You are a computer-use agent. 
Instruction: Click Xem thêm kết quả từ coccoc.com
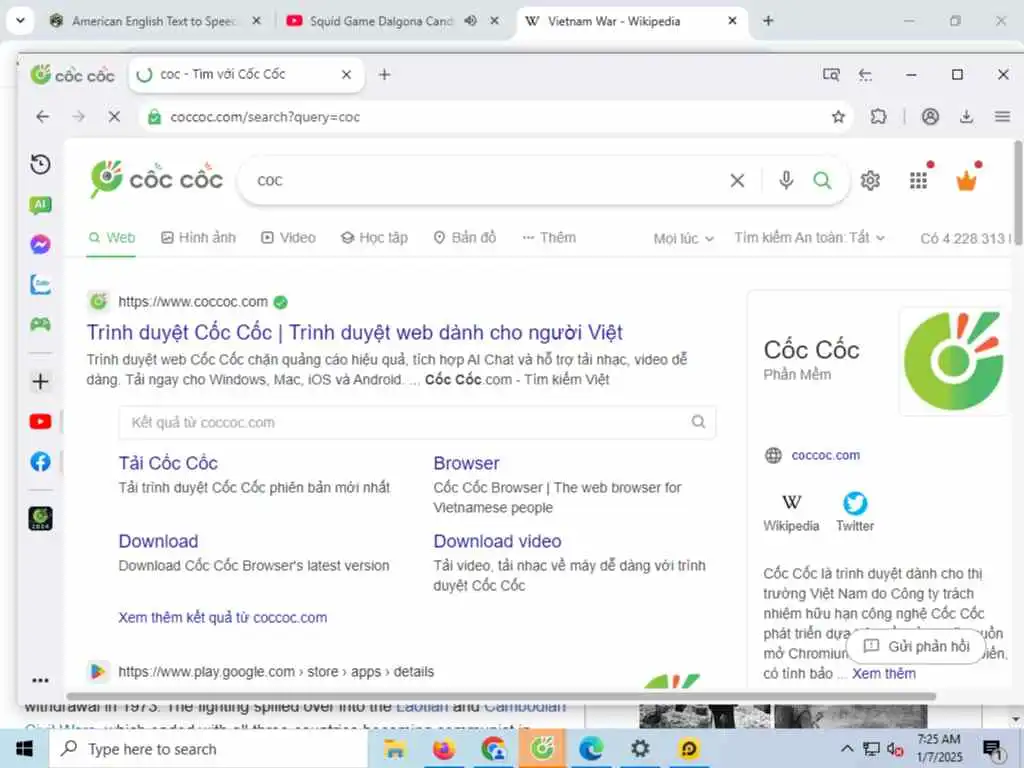(x=223, y=618)
